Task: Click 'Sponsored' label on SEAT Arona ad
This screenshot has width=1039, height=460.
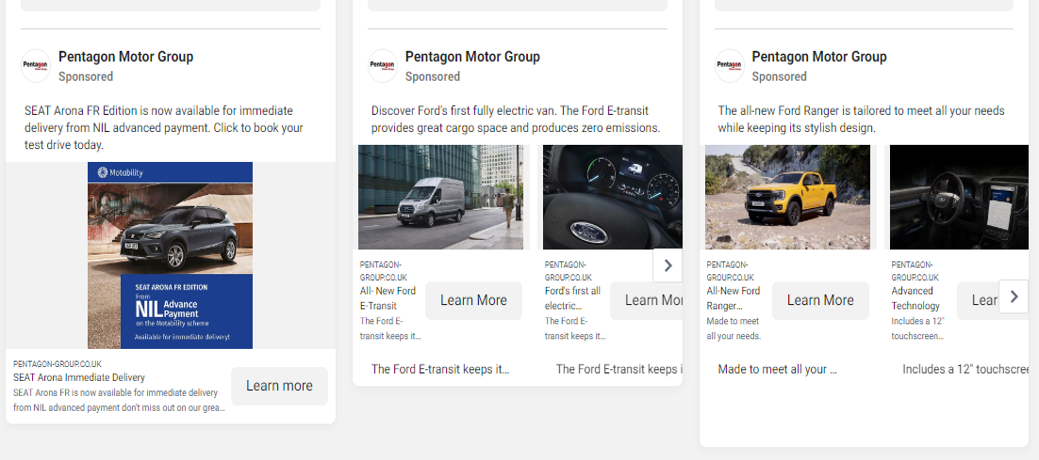Action: point(85,76)
